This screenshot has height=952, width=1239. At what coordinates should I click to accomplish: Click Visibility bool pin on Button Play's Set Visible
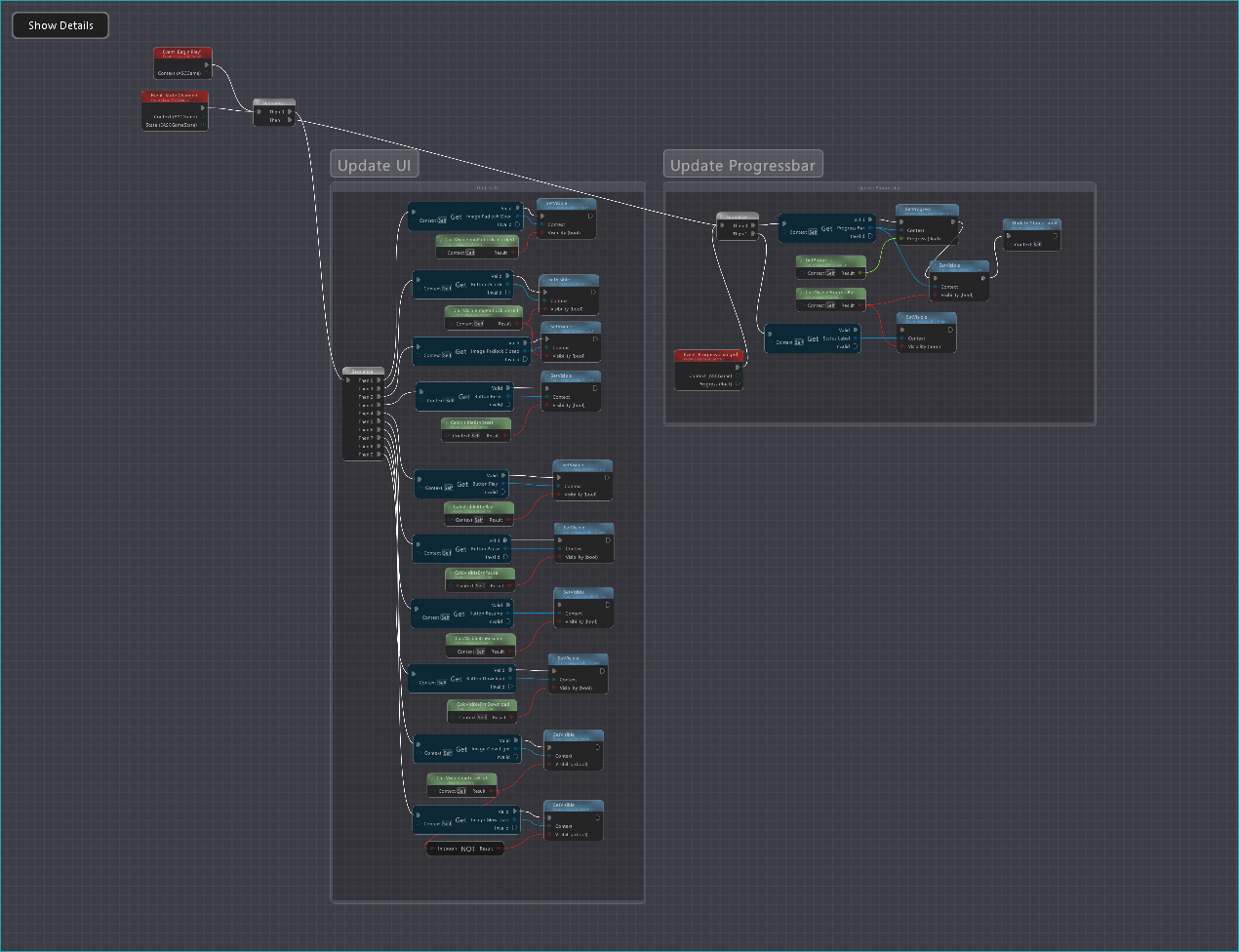click(559, 495)
